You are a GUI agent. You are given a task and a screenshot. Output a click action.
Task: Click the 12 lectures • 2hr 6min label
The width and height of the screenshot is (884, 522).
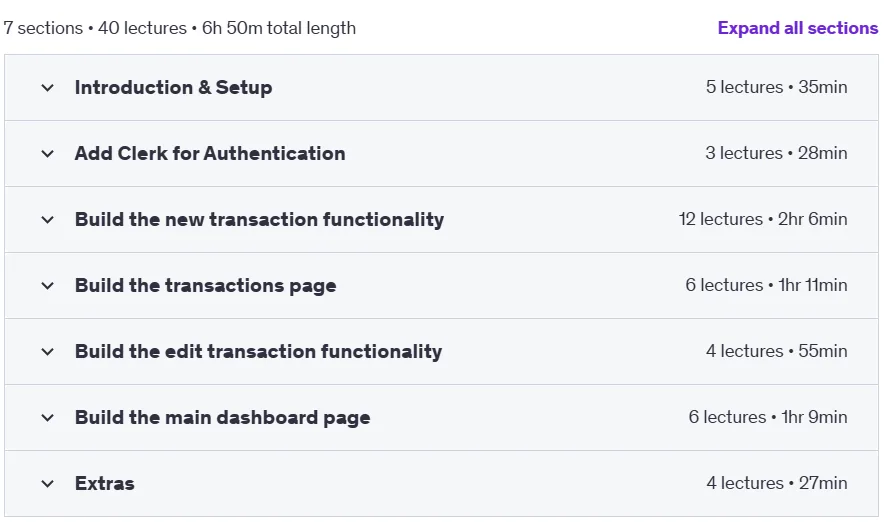point(763,219)
